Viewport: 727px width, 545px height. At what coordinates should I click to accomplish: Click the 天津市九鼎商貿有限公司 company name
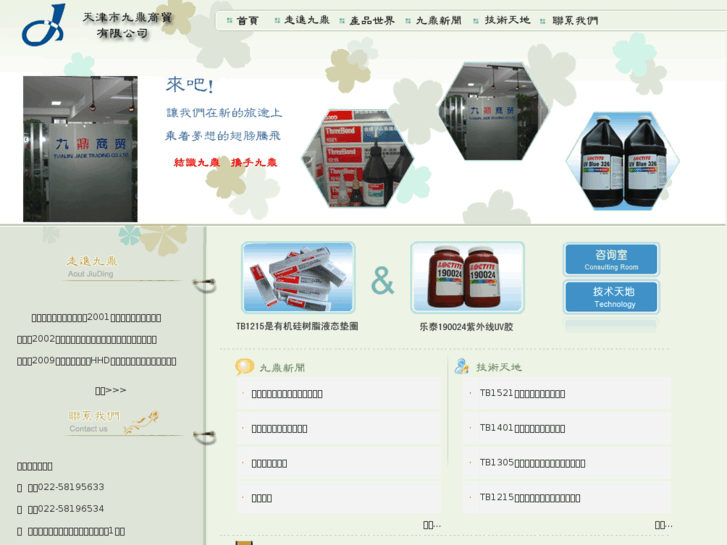[127, 25]
